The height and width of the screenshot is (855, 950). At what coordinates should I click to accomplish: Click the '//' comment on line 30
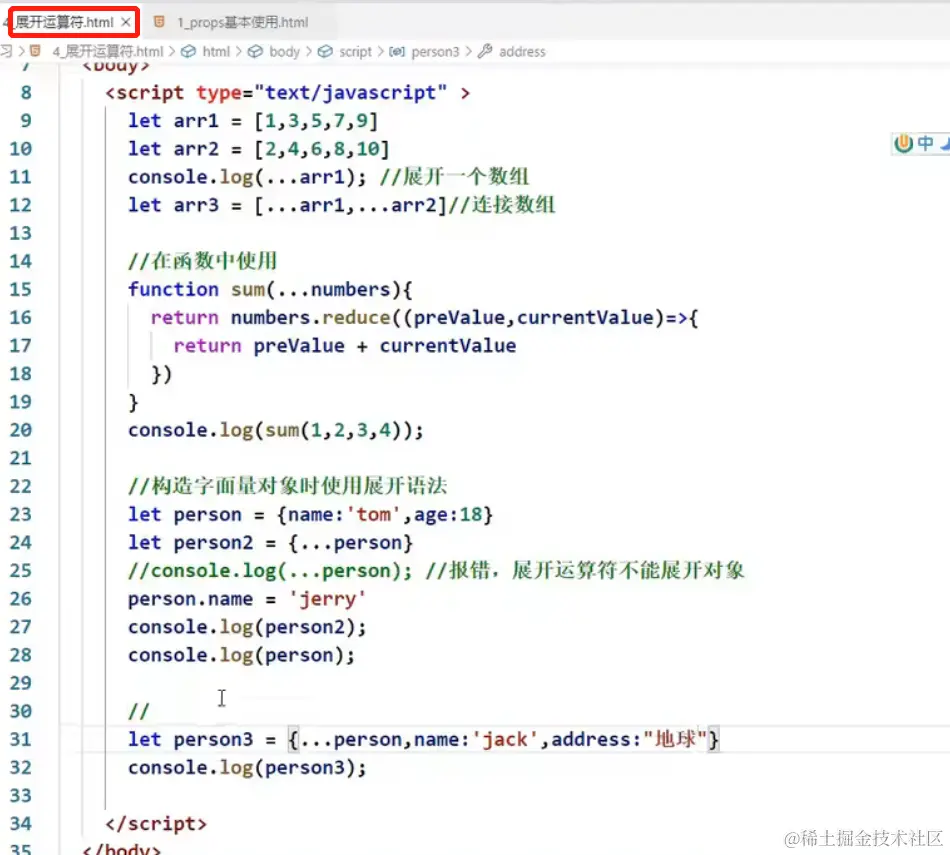tap(139, 711)
